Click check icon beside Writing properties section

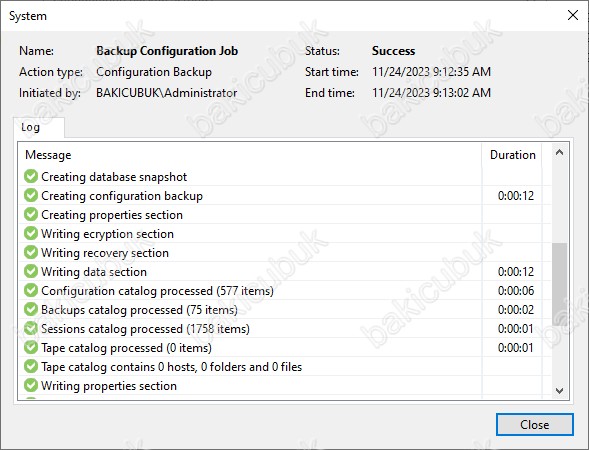pyautogui.click(x=31, y=385)
